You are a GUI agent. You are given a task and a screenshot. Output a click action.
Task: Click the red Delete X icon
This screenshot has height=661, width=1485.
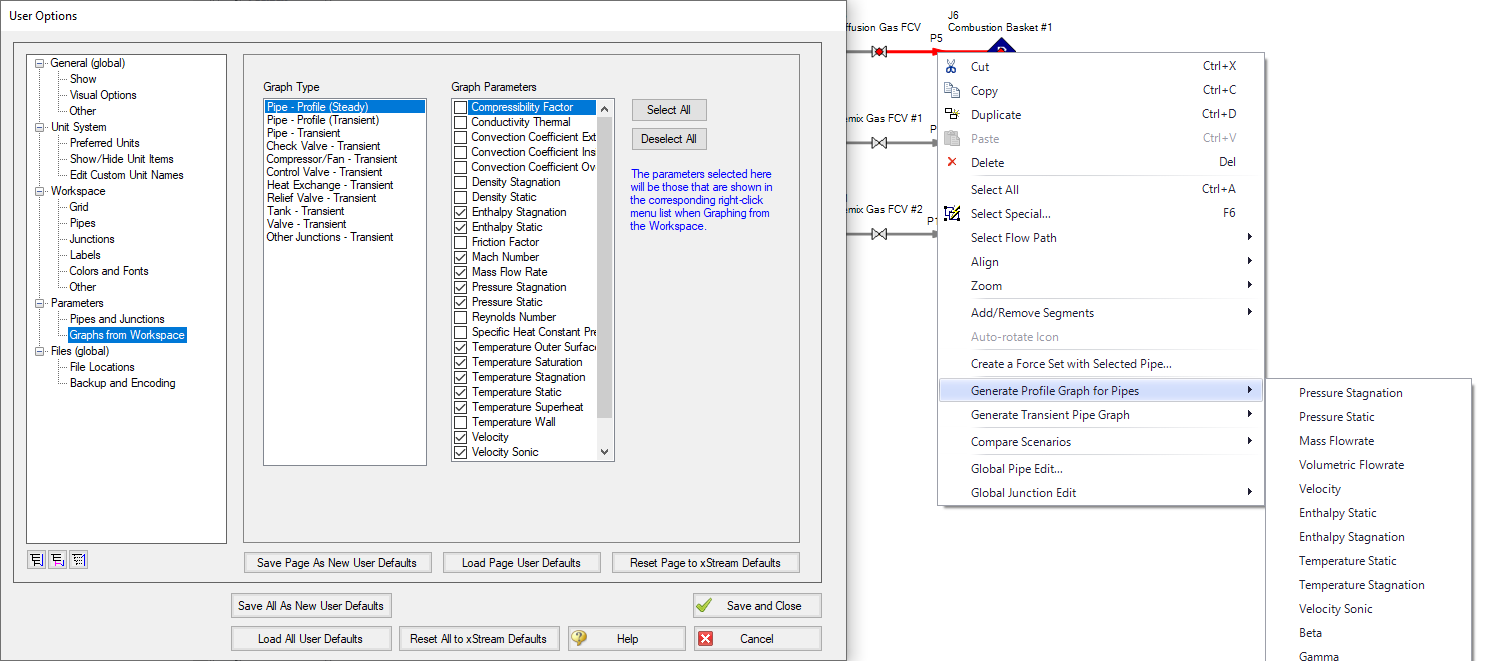(952, 162)
